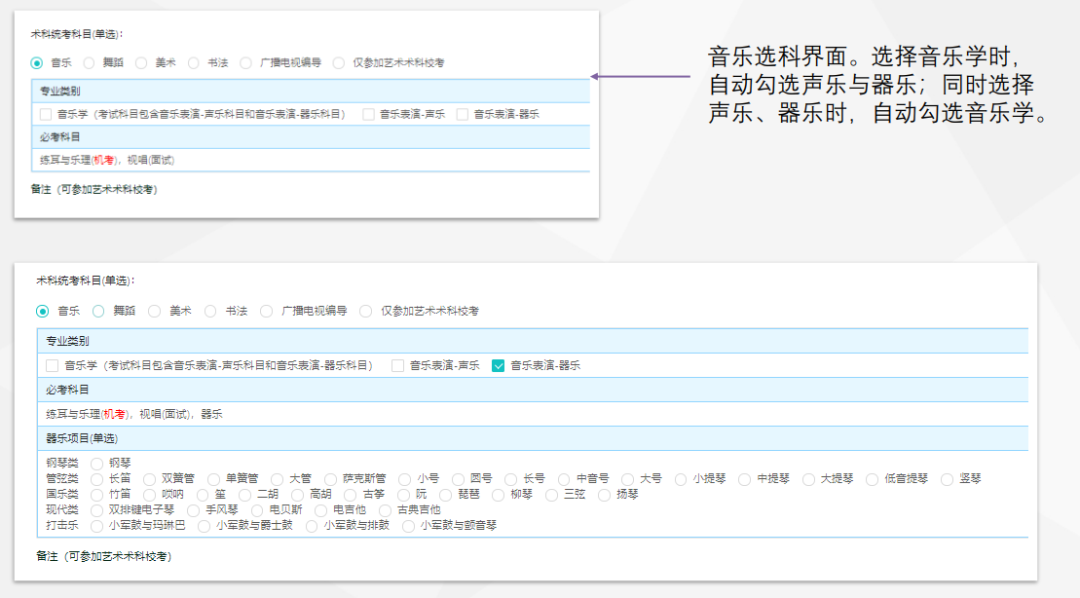Check 音乐表演-器乐 in upper form
This screenshot has width=1080, height=598.
(462, 114)
